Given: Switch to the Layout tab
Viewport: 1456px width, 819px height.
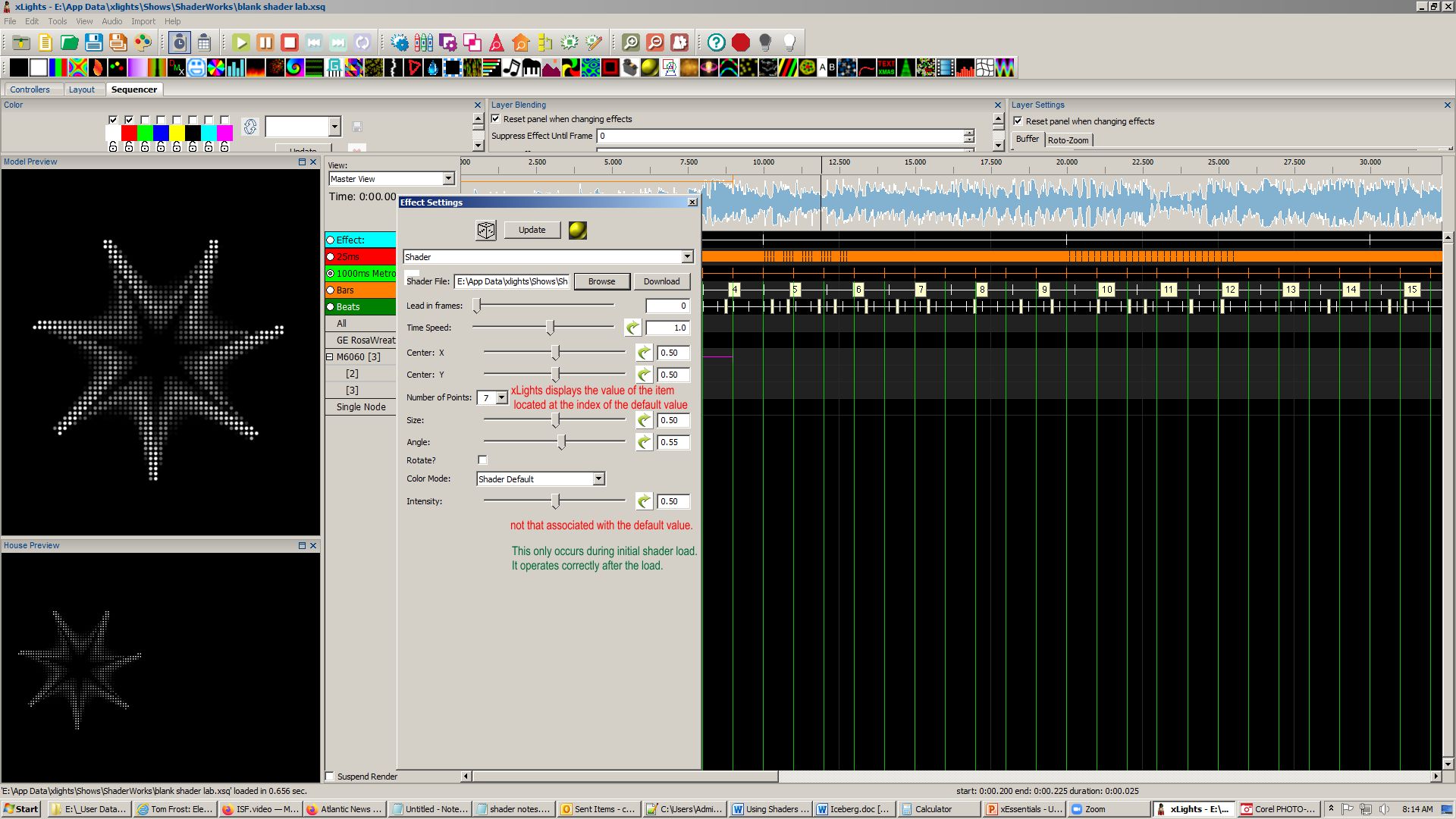Looking at the screenshot, I should pyautogui.click(x=82, y=89).
